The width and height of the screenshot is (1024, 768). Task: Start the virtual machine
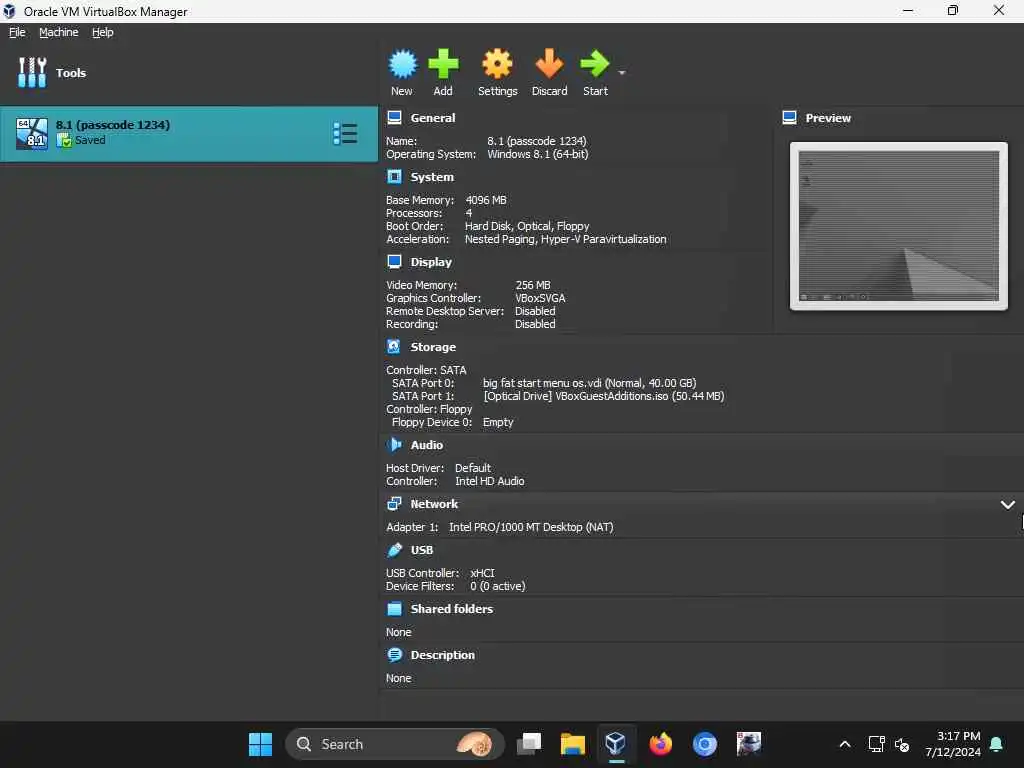tap(595, 64)
